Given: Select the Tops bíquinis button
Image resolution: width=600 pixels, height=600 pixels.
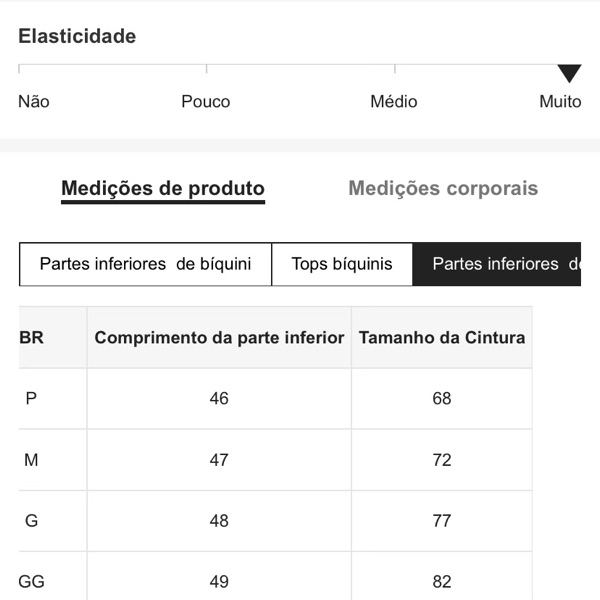Looking at the screenshot, I should (x=342, y=264).
